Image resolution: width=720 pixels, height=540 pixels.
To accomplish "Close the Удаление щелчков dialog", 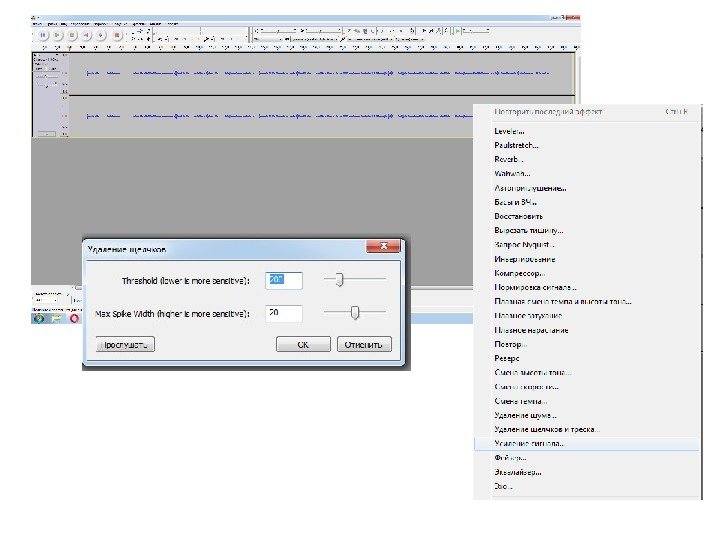I will pos(383,246).
